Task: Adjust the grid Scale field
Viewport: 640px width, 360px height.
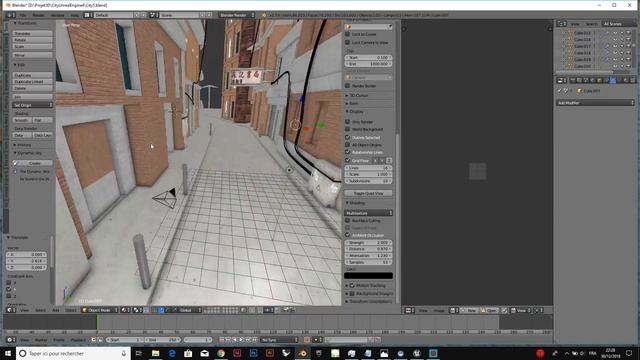Action: (x=369, y=174)
